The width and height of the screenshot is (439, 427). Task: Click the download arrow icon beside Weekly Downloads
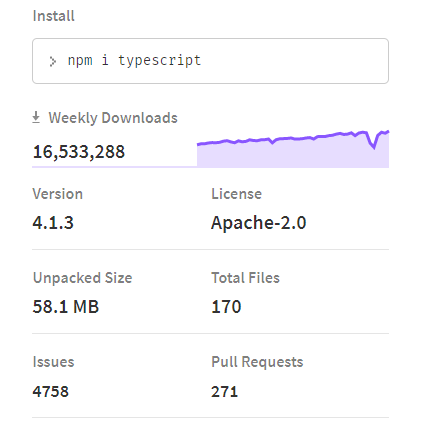point(36,118)
